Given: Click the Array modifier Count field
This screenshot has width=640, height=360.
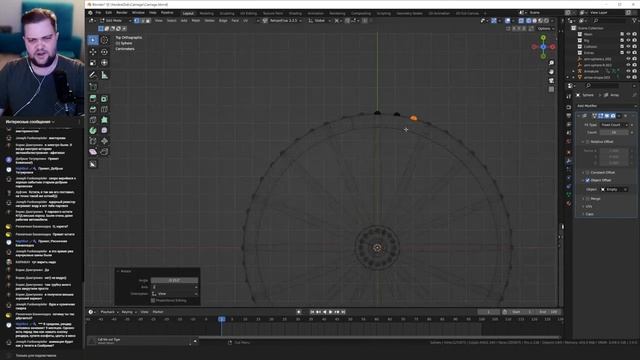Looking at the screenshot, I should click(x=614, y=133).
